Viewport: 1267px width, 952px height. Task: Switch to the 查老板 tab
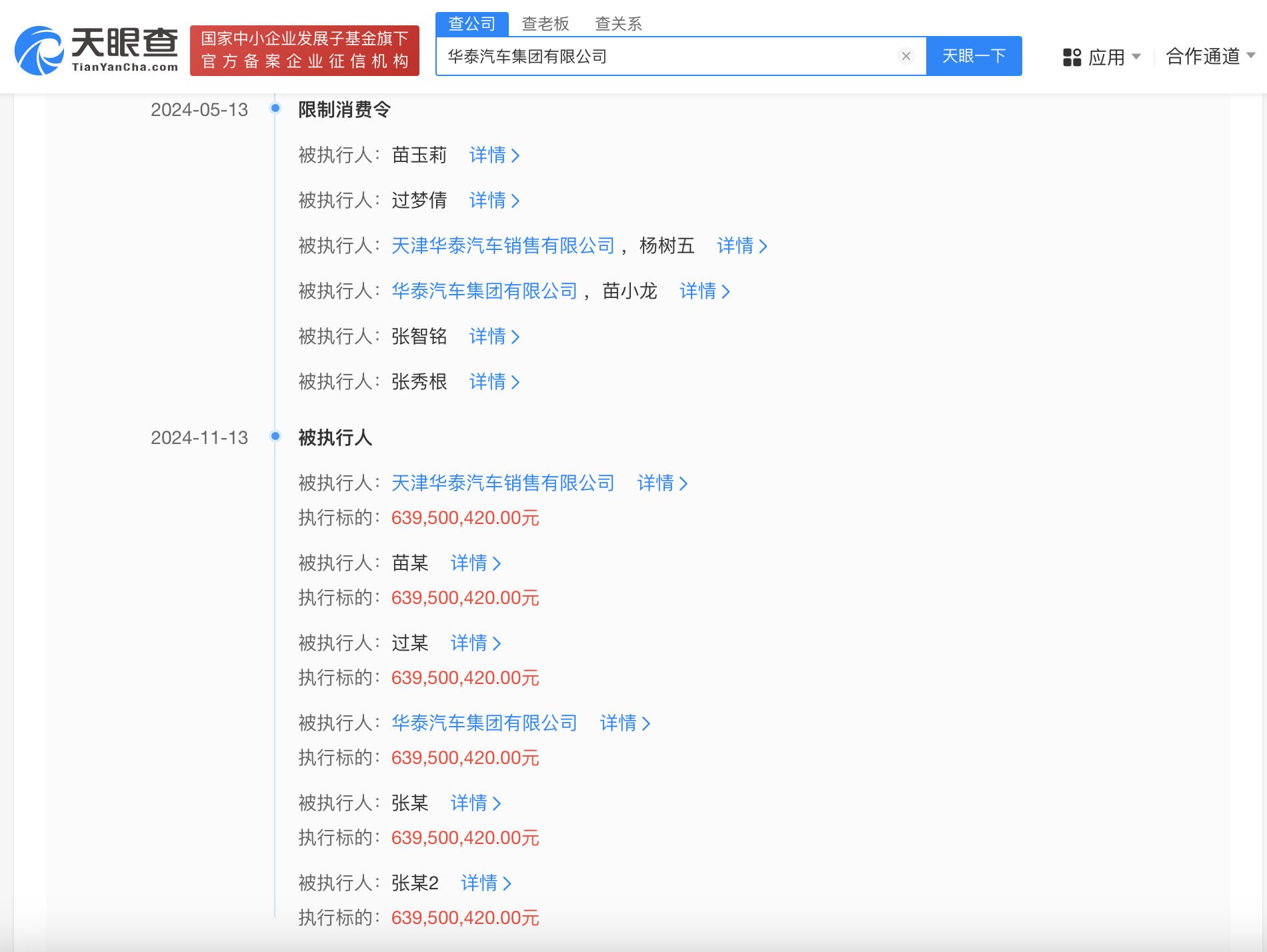tap(545, 24)
